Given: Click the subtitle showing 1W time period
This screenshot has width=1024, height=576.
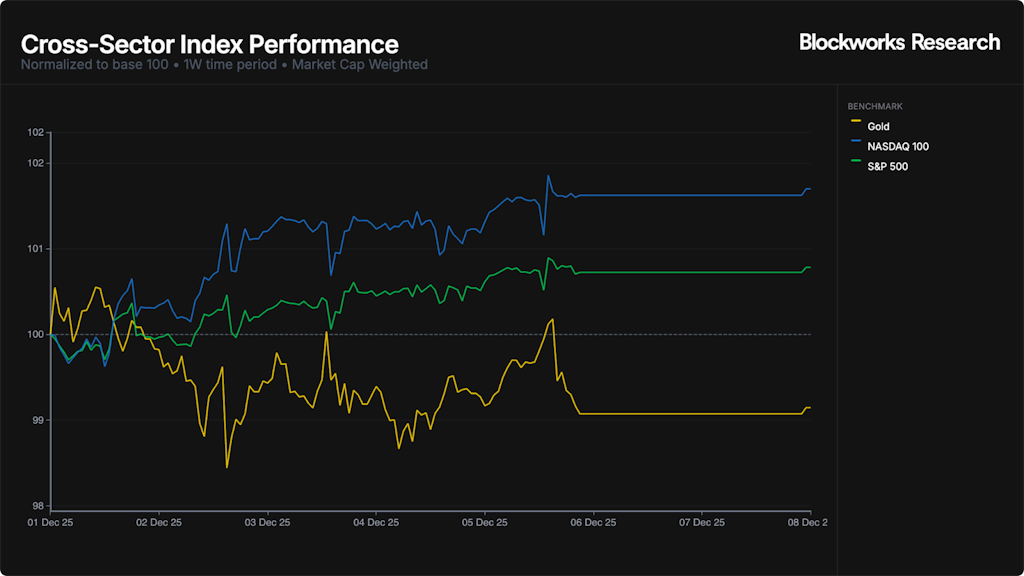Looking at the screenshot, I should coord(223,65).
